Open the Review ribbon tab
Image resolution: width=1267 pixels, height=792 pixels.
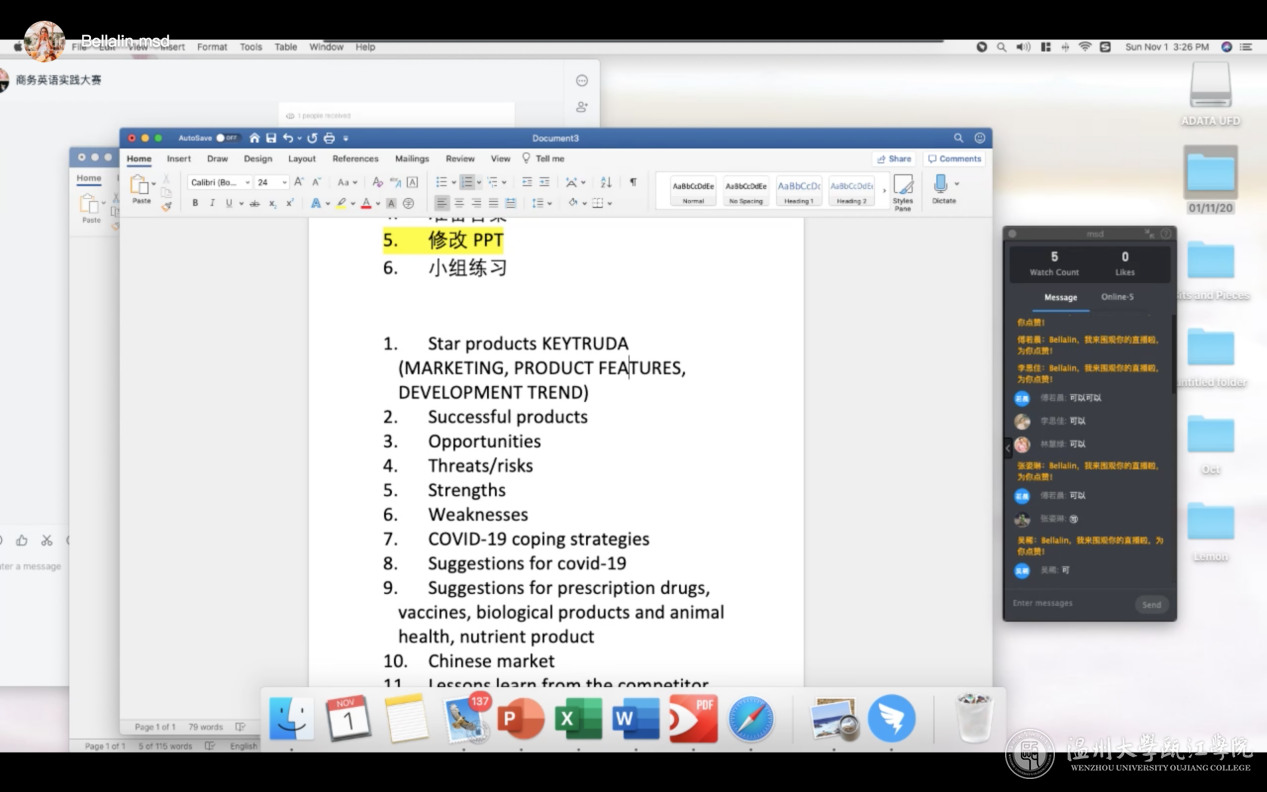click(x=460, y=159)
